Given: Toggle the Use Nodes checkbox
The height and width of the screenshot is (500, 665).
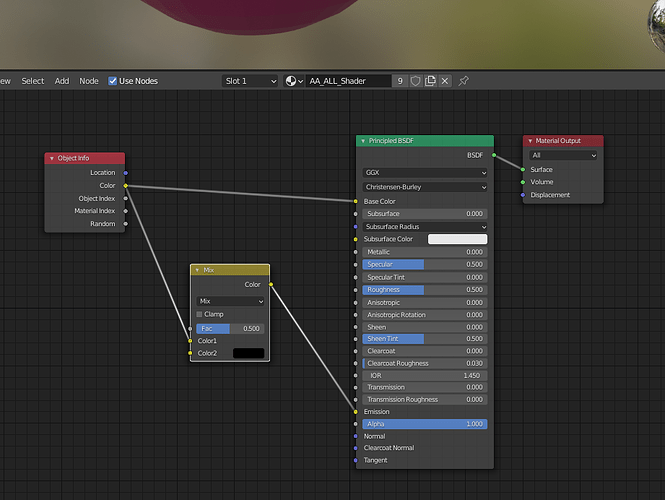Looking at the screenshot, I should (x=112, y=81).
